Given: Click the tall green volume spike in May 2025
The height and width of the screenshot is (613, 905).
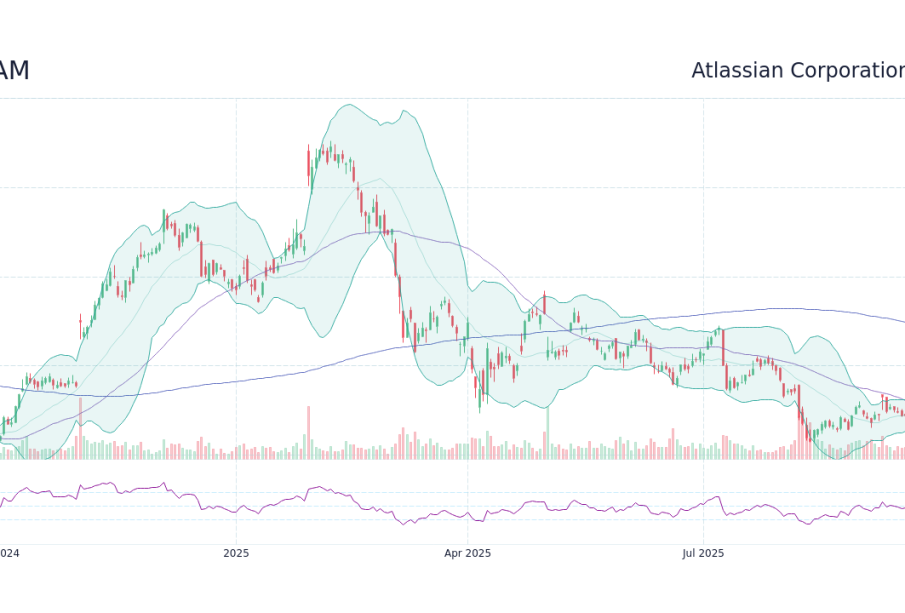Looking at the screenshot, I should (x=548, y=433).
